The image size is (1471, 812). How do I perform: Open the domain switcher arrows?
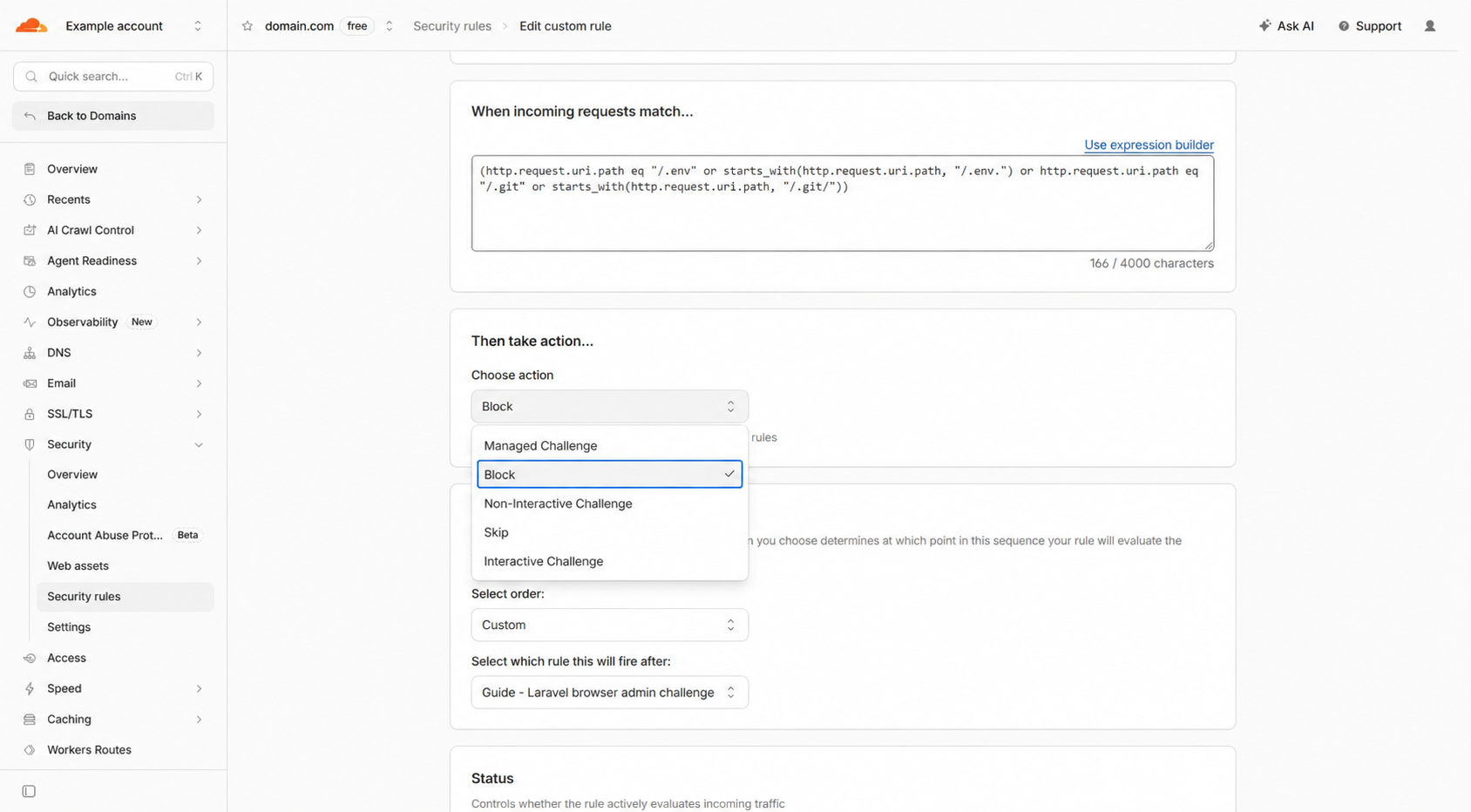click(389, 26)
